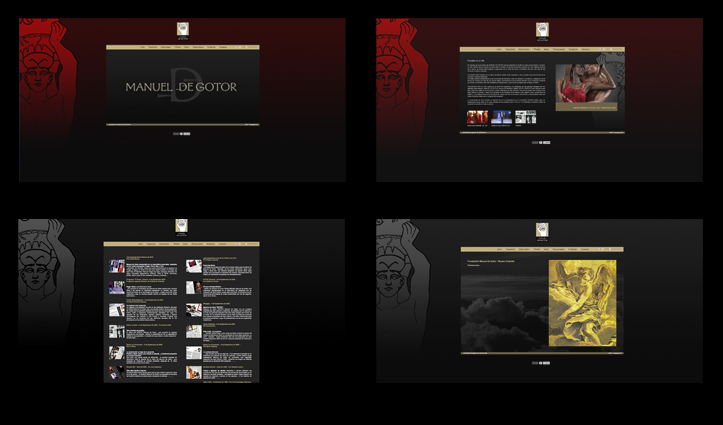Click the dark clouds image beside the angel
The image size is (723, 425).
pos(504,320)
